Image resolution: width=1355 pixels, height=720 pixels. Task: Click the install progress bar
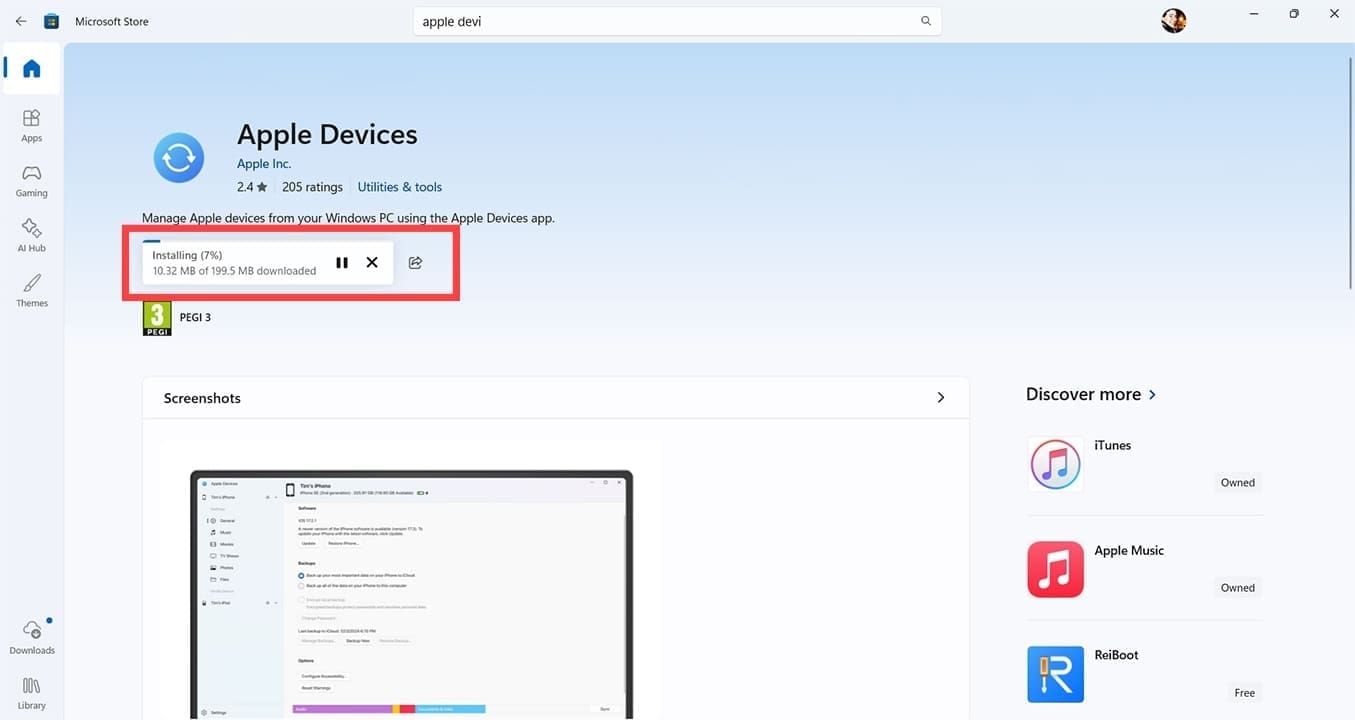pyautogui.click(x=267, y=241)
